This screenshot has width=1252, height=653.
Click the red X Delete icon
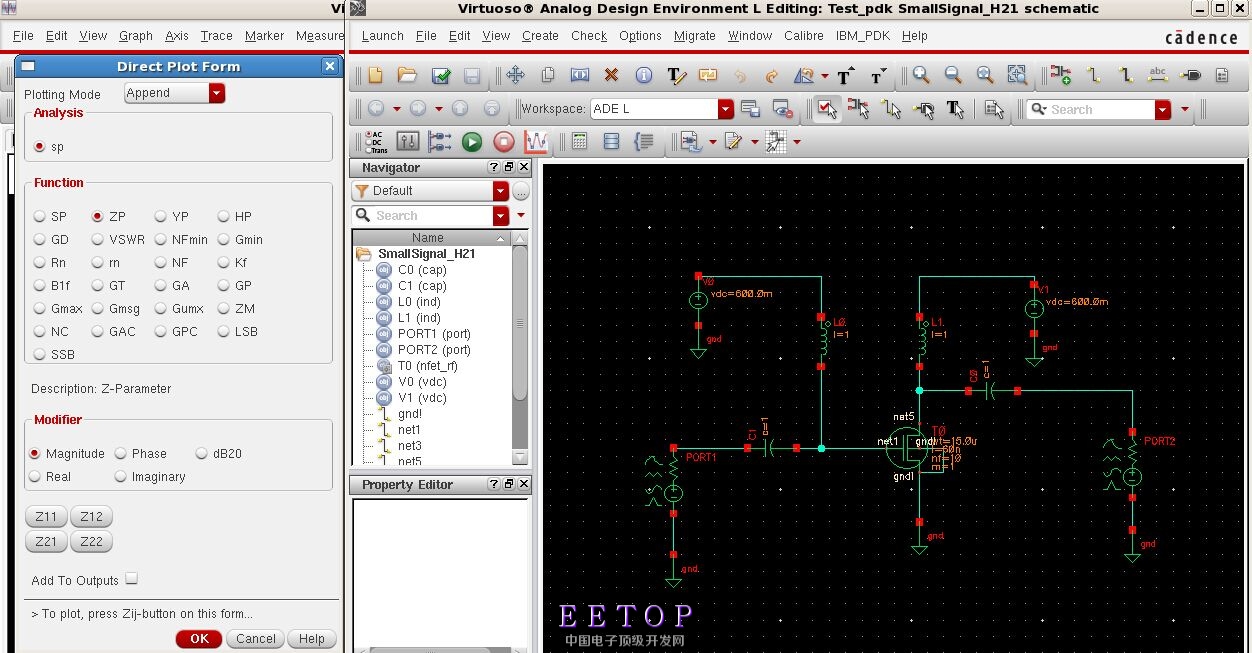pyautogui.click(x=611, y=75)
